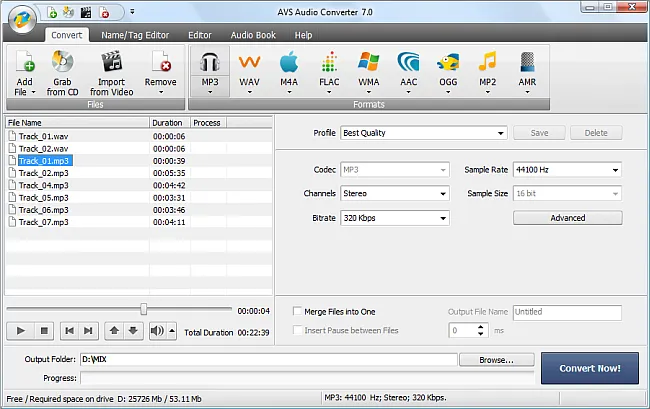Image resolution: width=650 pixels, height=409 pixels.
Task: Open the Editor tab
Action: coord(200,35)
